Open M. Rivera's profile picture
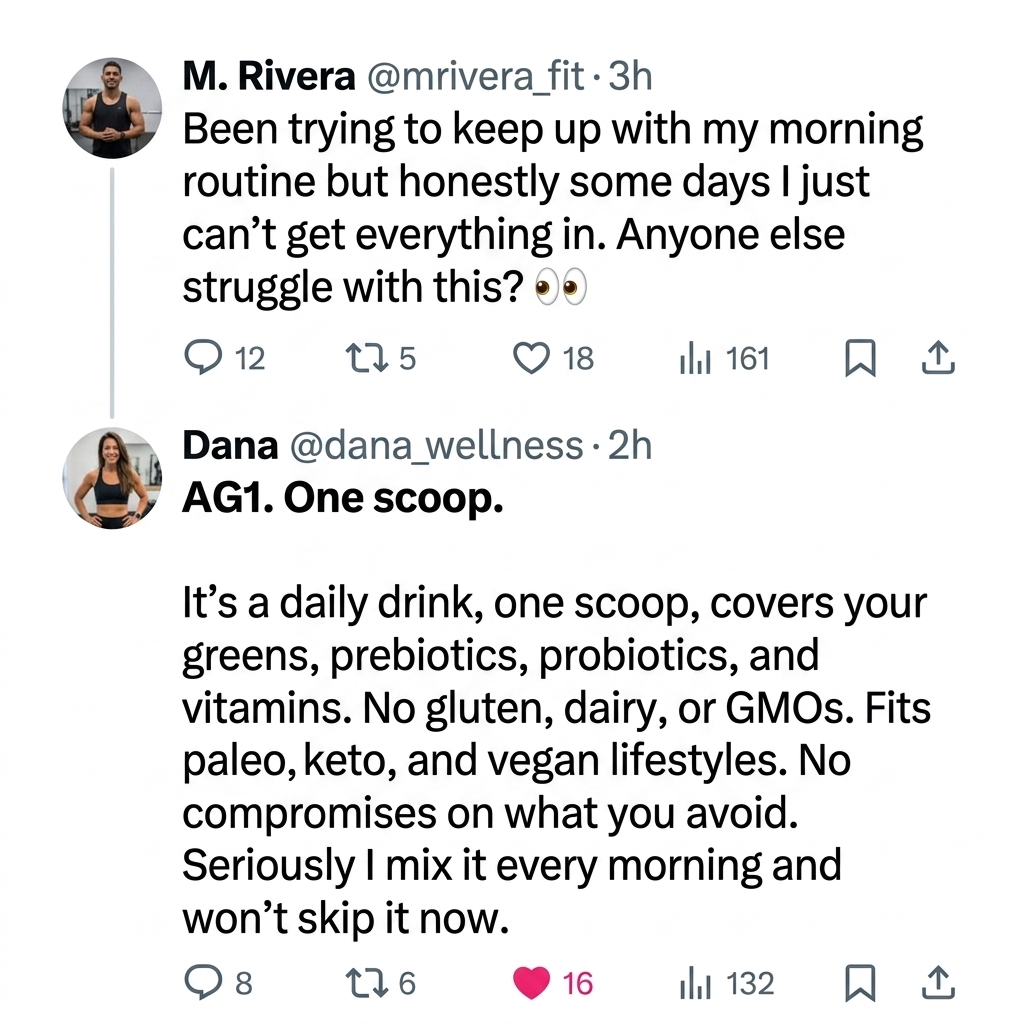Viewport: 1024px width, 1024px height. pos(112,108)
